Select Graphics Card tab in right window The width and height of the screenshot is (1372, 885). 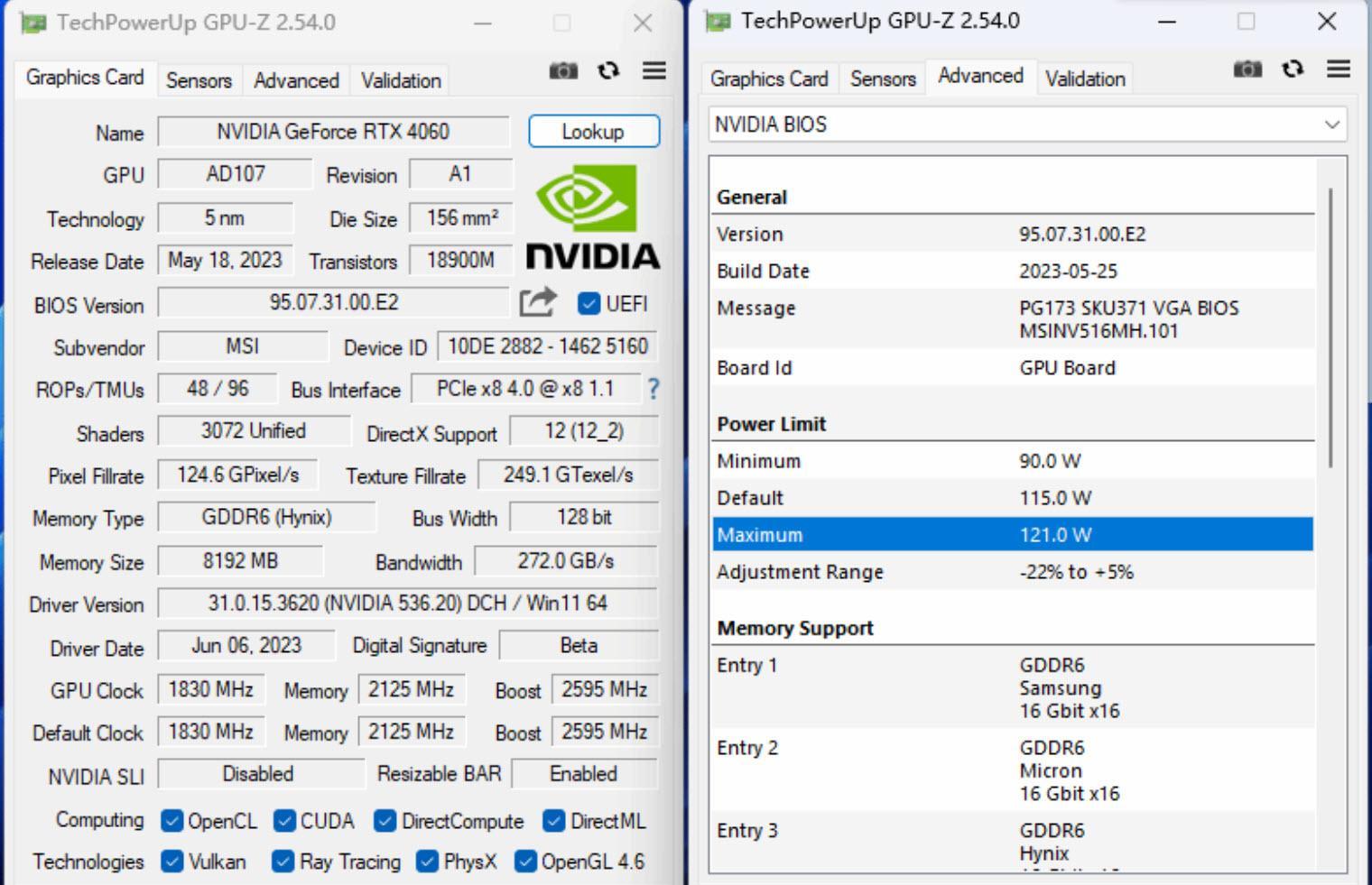point(769,79)
